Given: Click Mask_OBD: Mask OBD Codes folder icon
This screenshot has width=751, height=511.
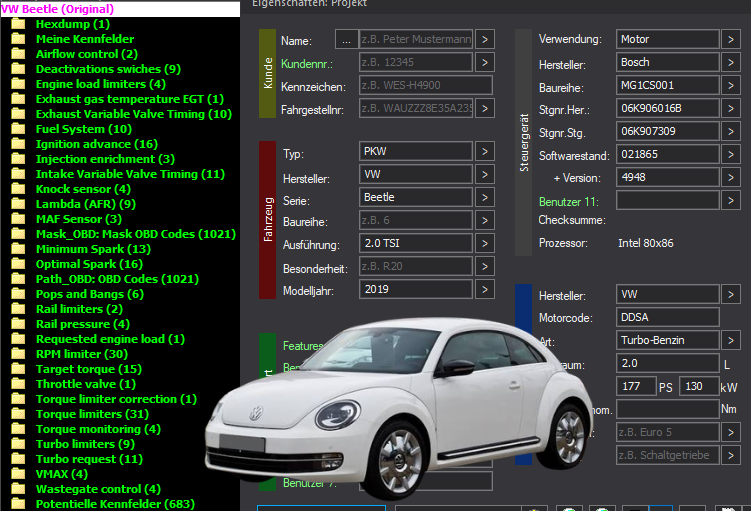Looking at the screenshot, I should tap(18, 234).
